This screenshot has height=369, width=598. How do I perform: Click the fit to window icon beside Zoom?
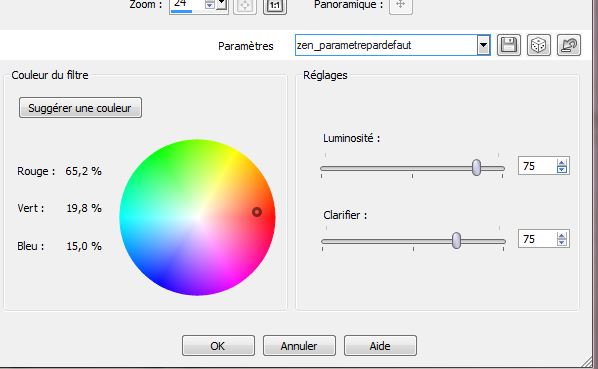click(244, 6)
